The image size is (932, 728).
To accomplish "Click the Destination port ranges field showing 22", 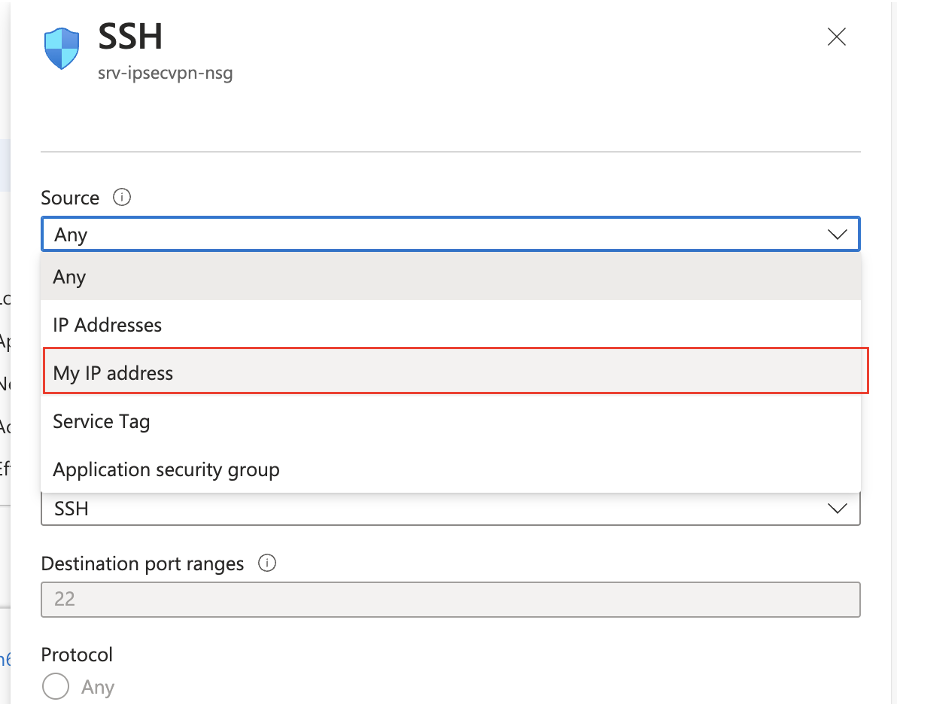I will [x=451, y=599].
